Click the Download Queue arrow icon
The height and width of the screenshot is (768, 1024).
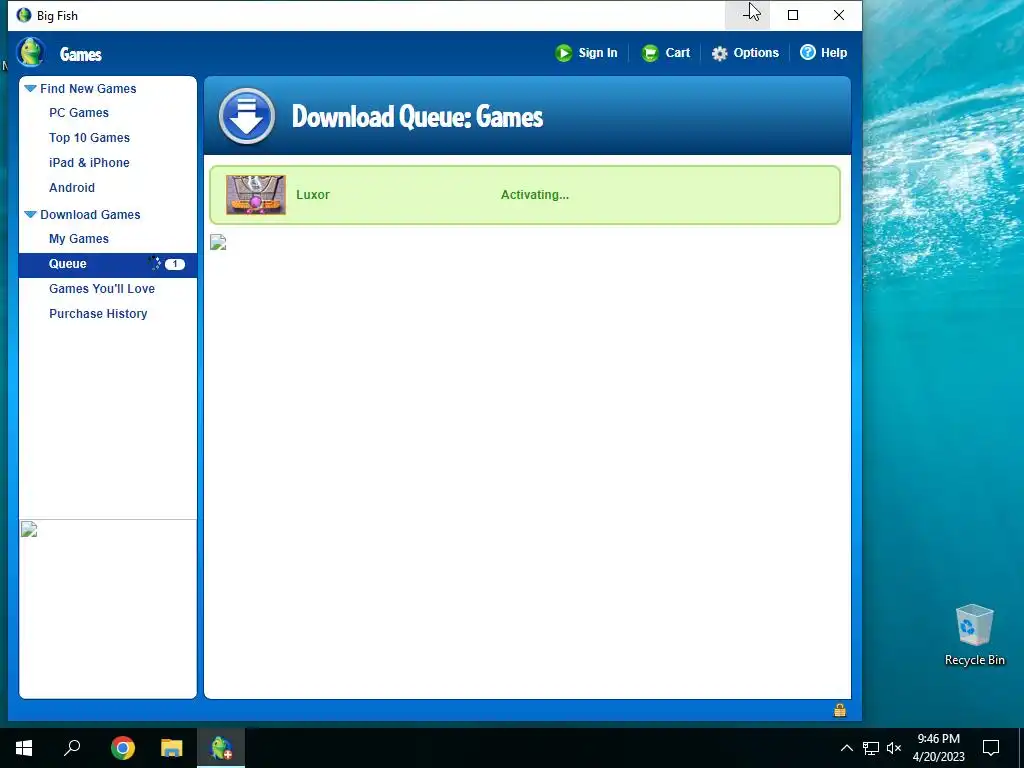[x=247, y=116]
